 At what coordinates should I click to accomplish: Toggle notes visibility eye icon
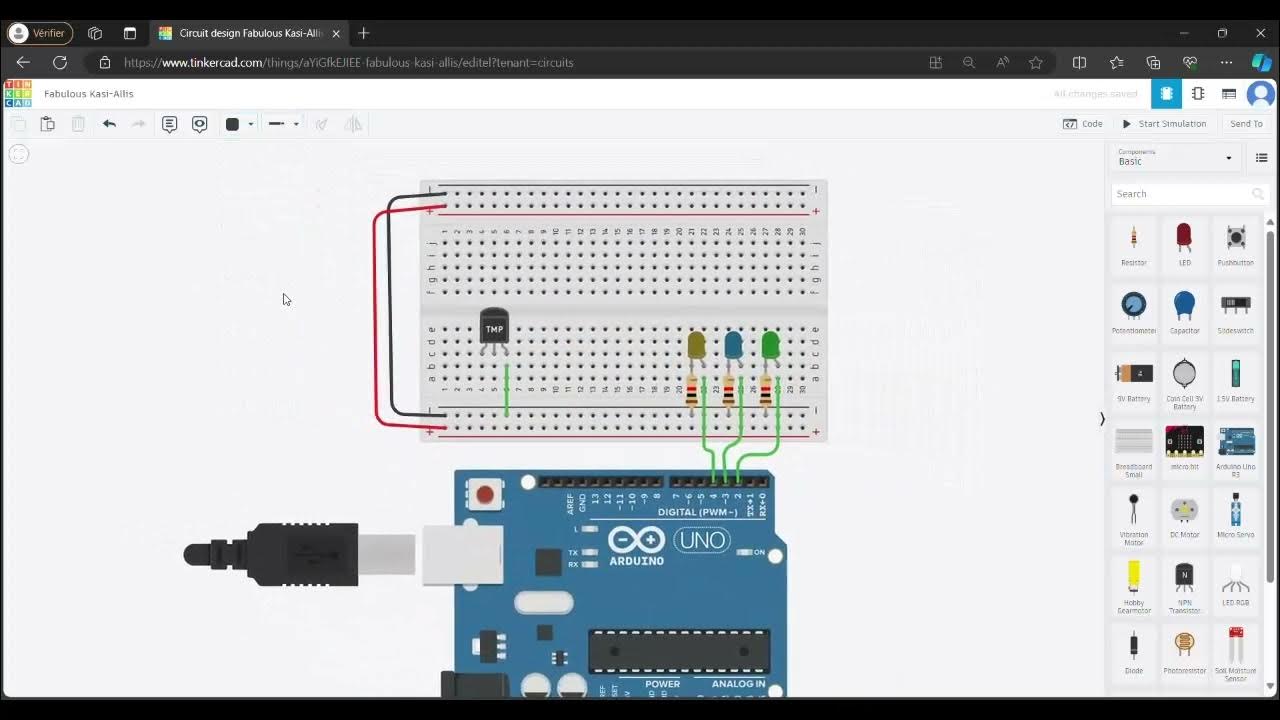point(200,124)
